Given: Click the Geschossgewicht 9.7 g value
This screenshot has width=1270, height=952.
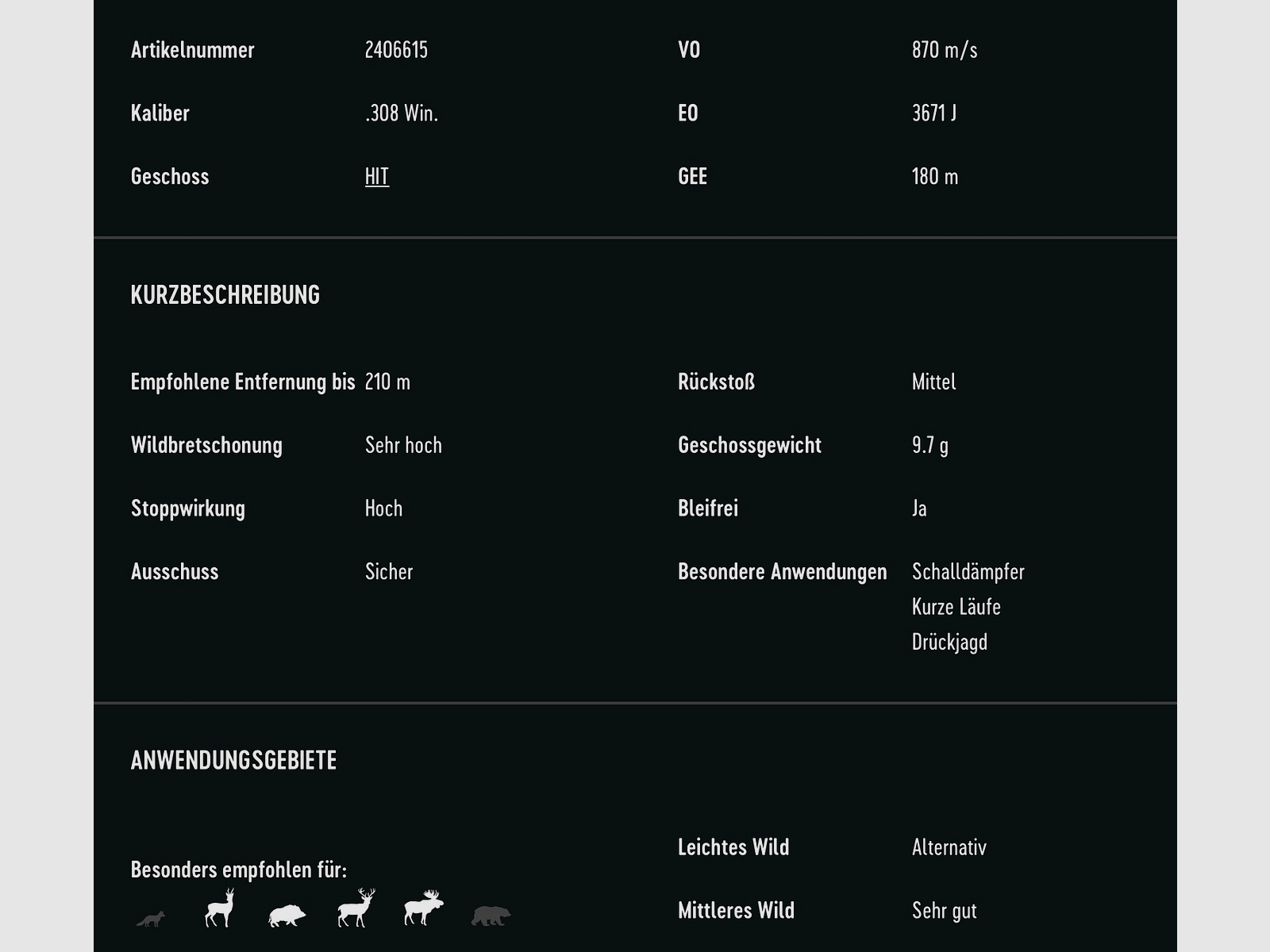Looking at the screenshot, I should [930, 445].
